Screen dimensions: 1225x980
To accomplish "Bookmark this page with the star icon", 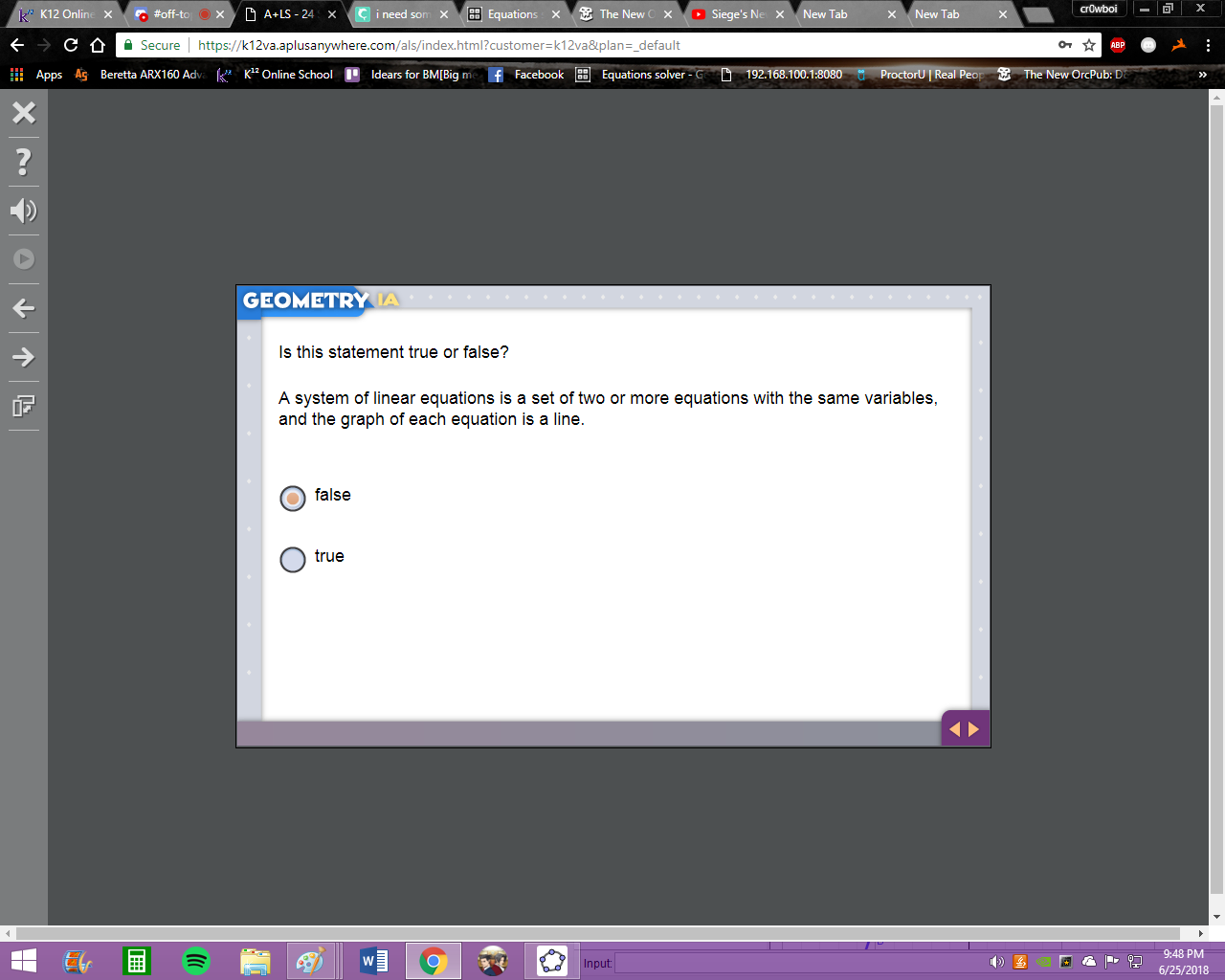I will tap(1089, 45).
